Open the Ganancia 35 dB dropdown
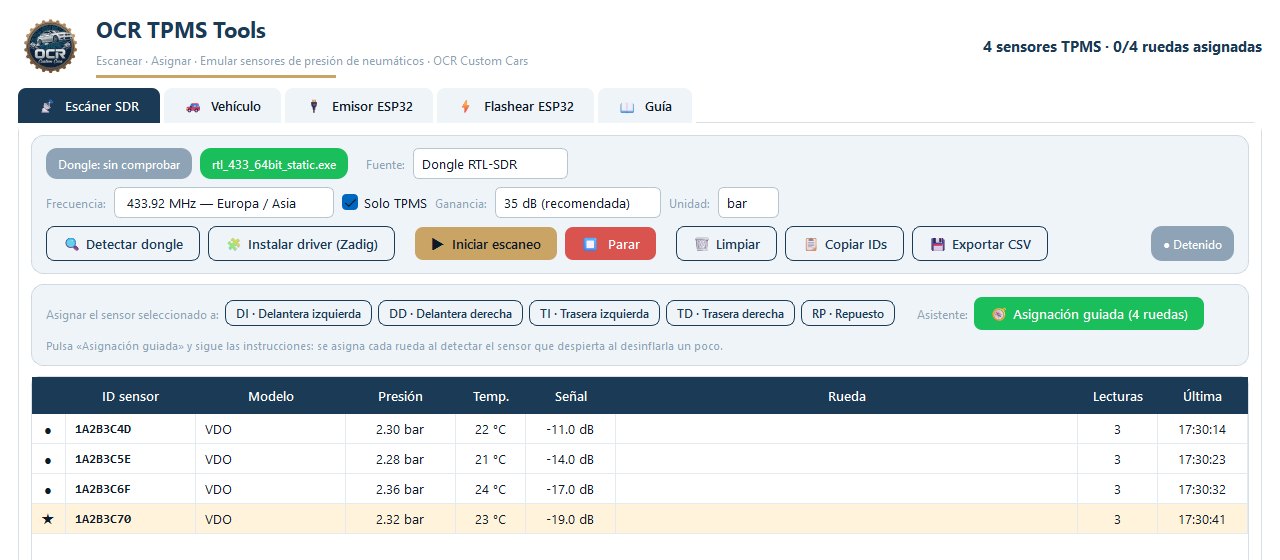The height and width of the screenshot is (560, 1280). (x=578, y=203)
